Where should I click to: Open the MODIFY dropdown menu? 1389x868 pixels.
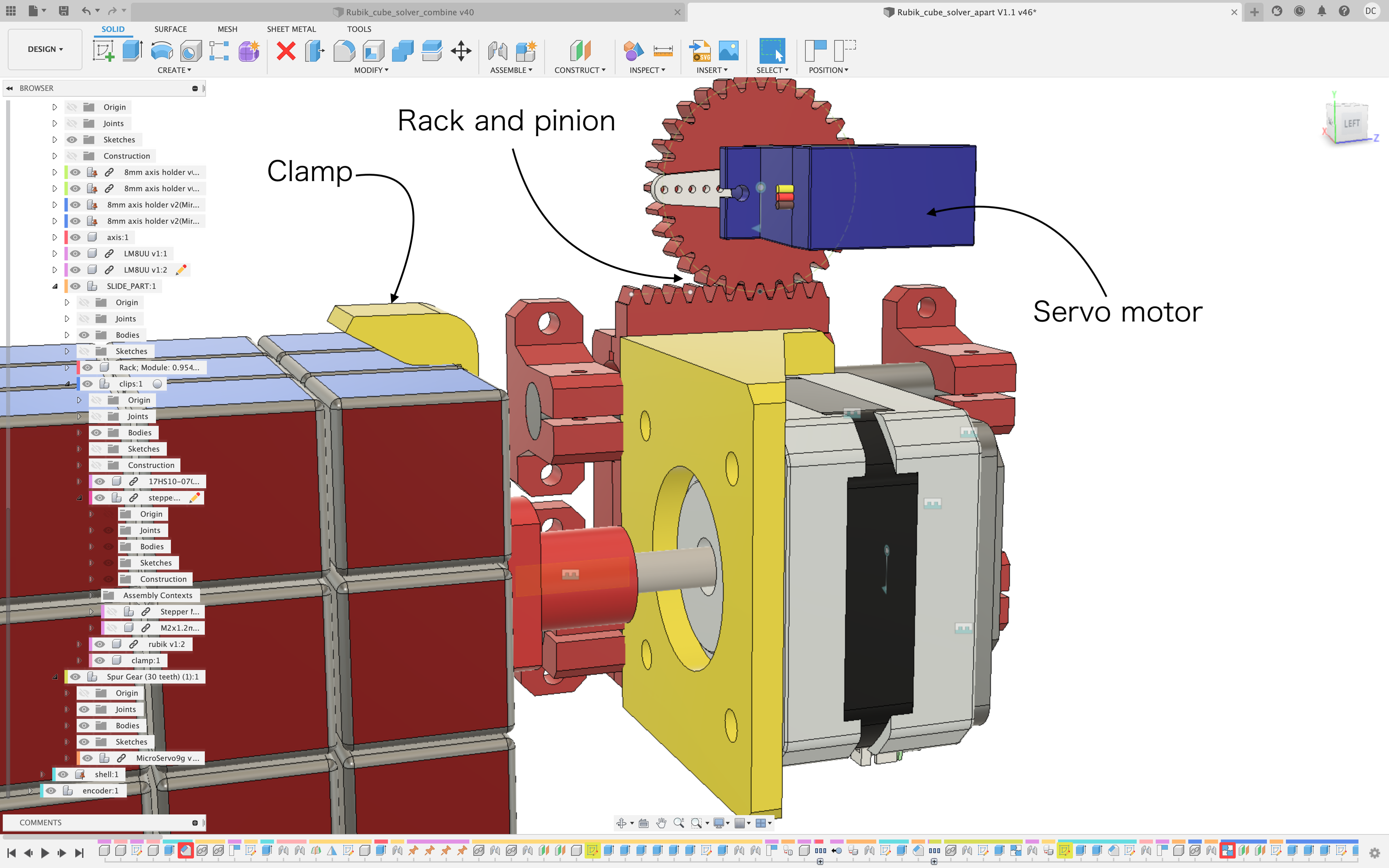tap(371, 70)
